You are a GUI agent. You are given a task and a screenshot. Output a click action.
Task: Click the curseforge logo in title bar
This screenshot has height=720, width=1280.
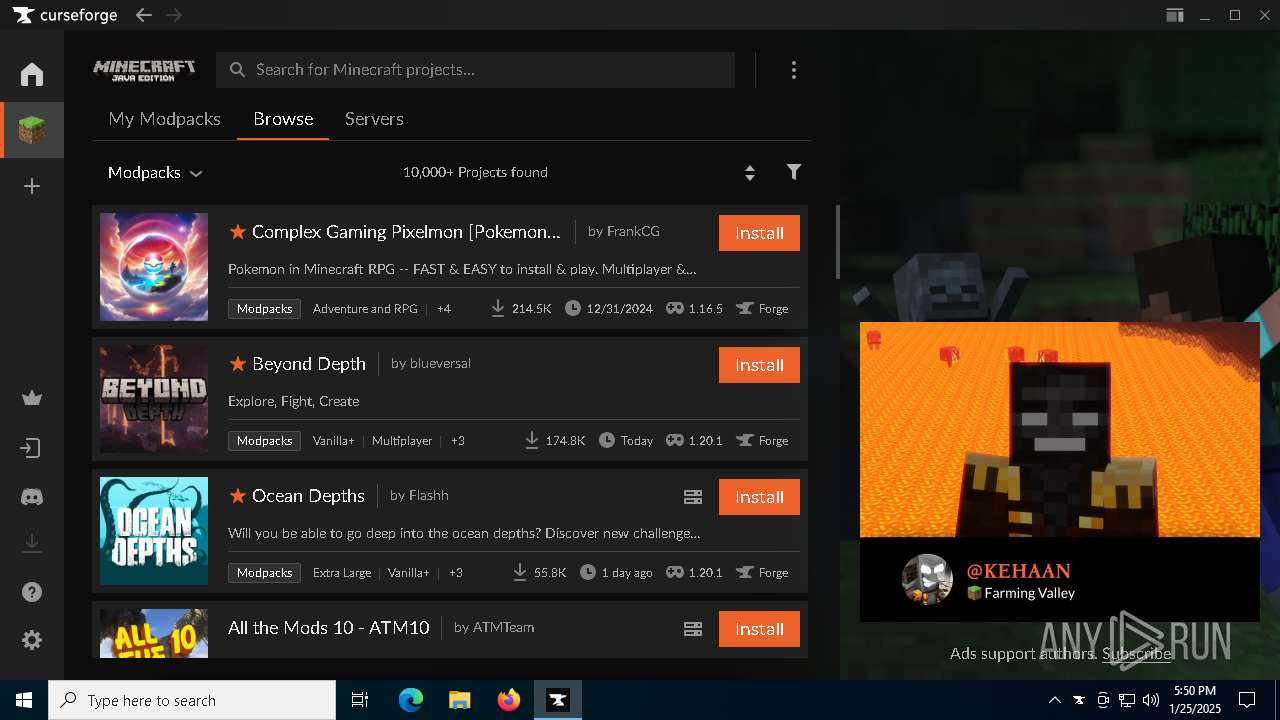tap(65, 15)
